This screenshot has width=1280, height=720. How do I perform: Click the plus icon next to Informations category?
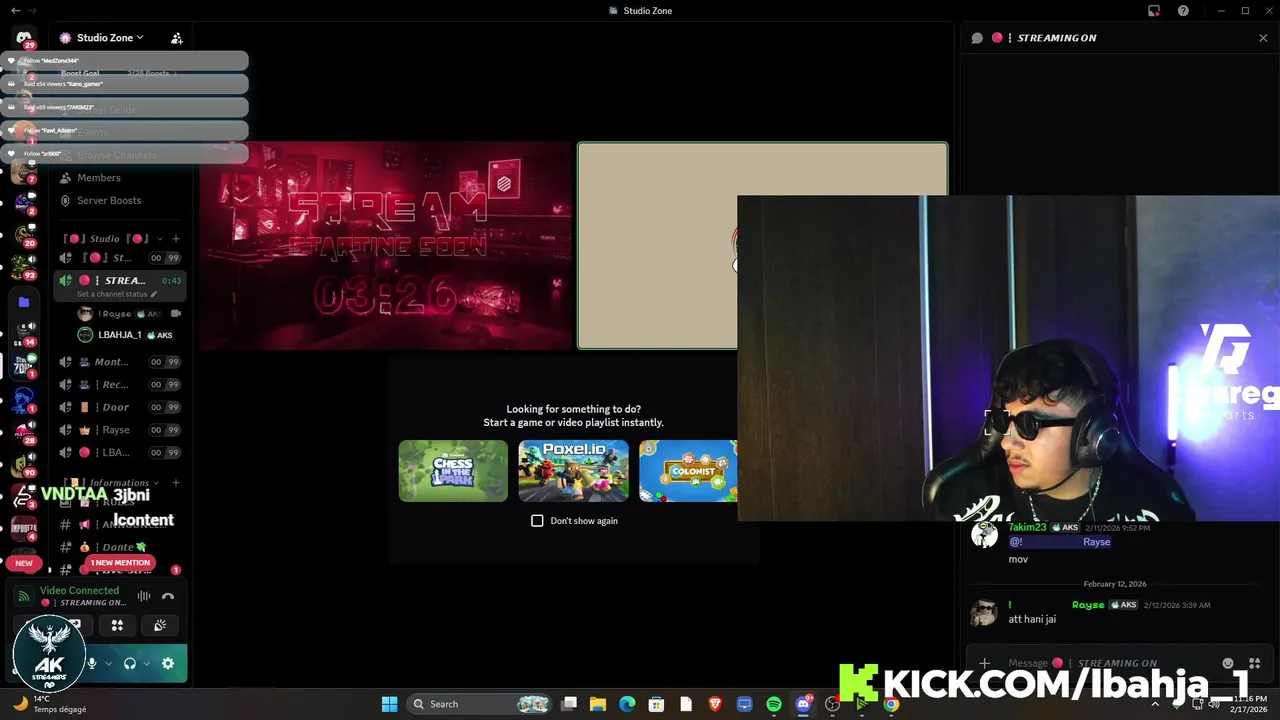[176, 483]
